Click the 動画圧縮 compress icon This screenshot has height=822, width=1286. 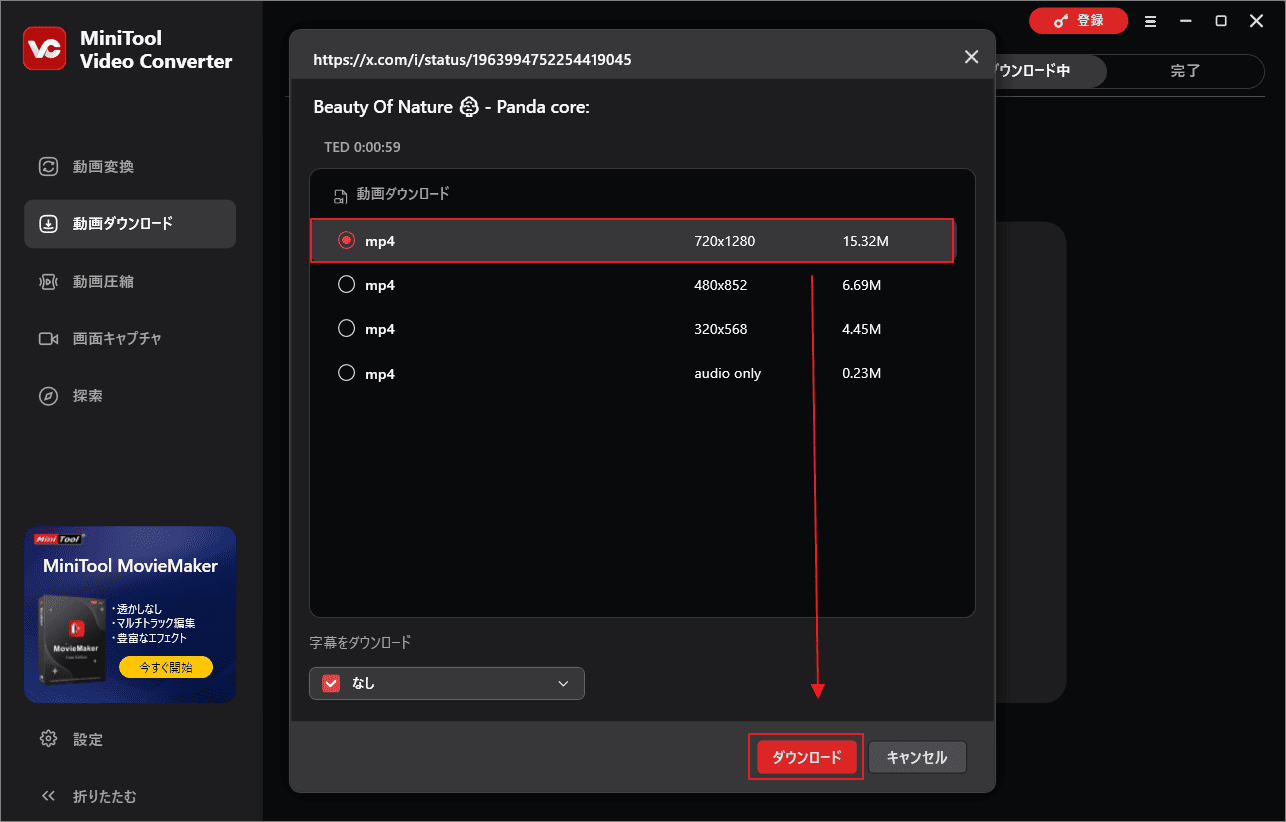pyautogui.click(x=48, y=282)
